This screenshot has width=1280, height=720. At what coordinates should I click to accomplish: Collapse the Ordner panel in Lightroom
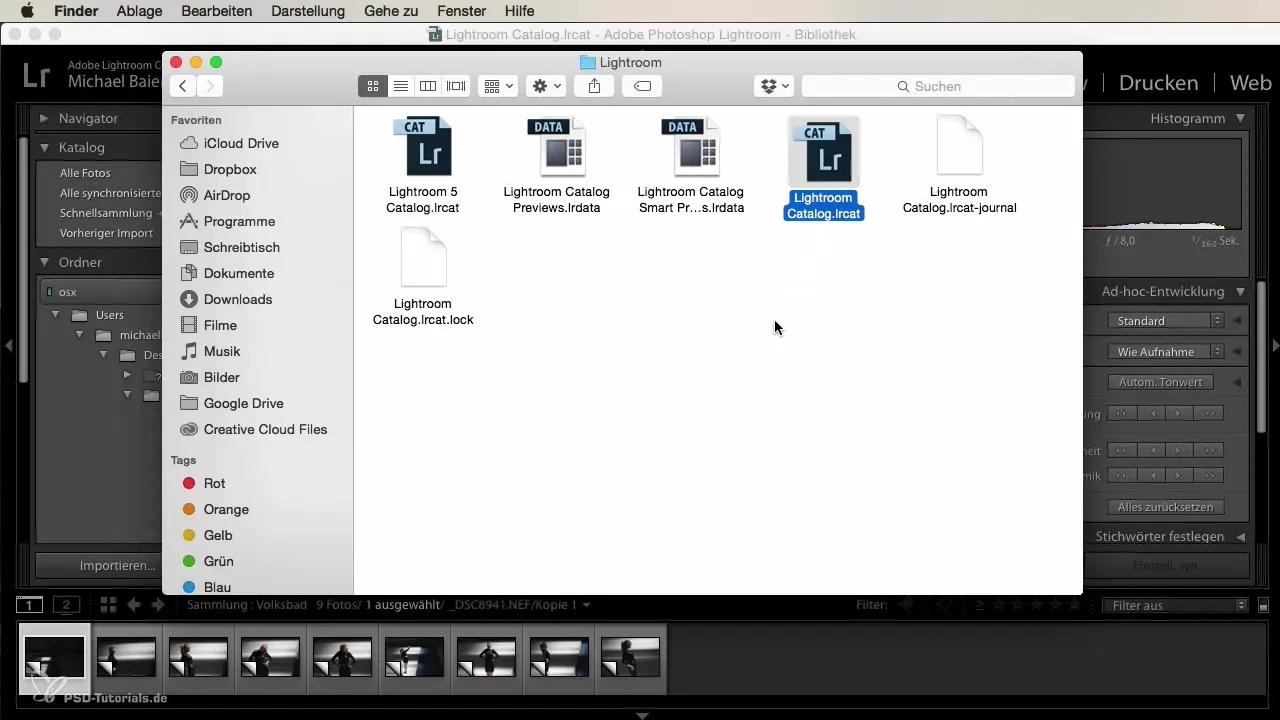click(44, 262)
